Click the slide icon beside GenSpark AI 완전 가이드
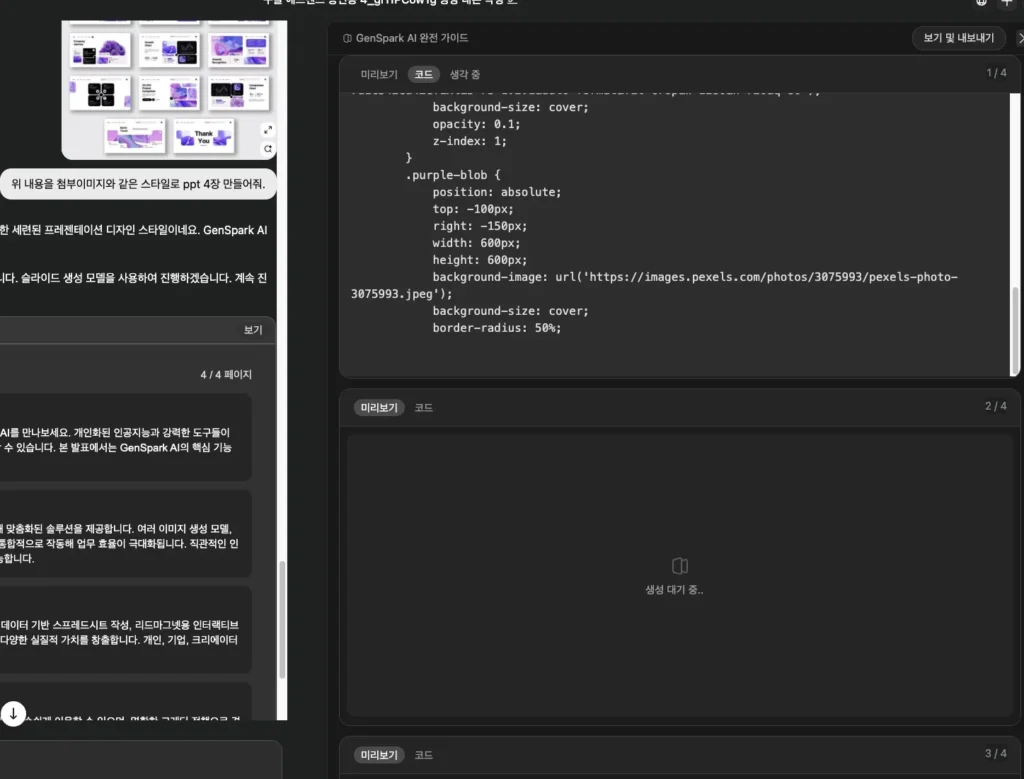Screen dimensions: 1024x779 point(347,39)
